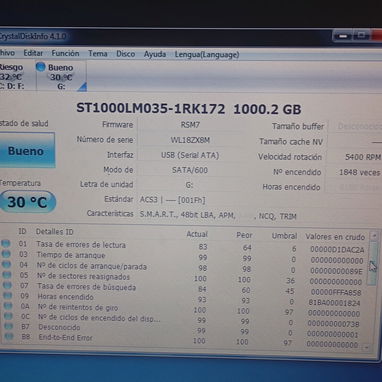Click the Detalles ID column header
The width and height of the screenshot is (382, 382).
tap(54, 232)
